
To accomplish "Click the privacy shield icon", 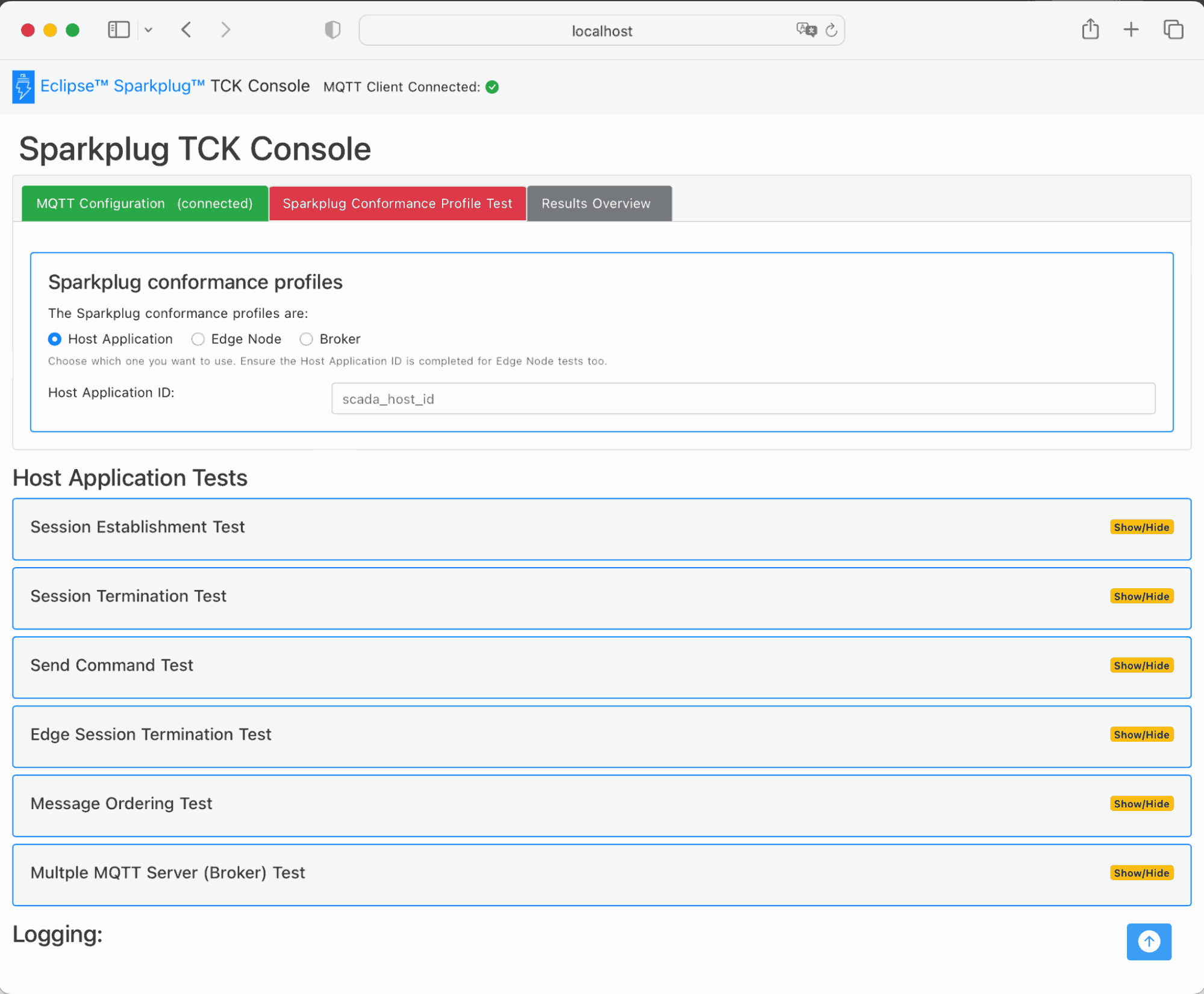I will click(332, 30).
